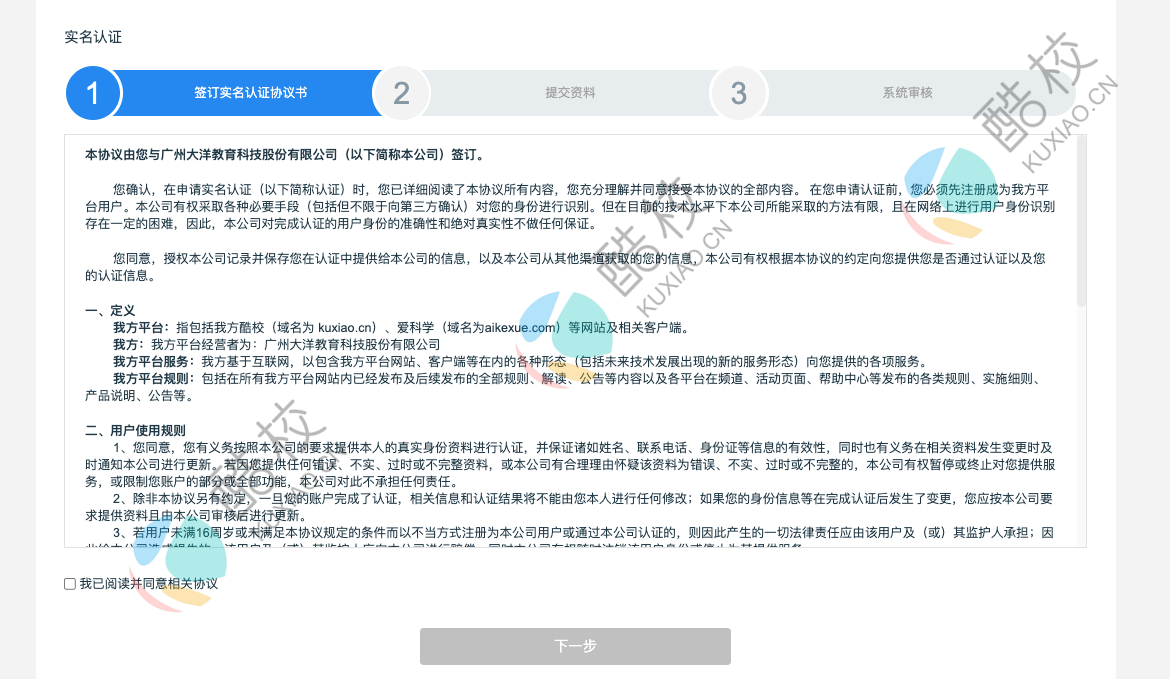This screenshot has width=1170, height=679.
Task: Go to the 提交资料 step tab
Action: (x=570, y=93)
